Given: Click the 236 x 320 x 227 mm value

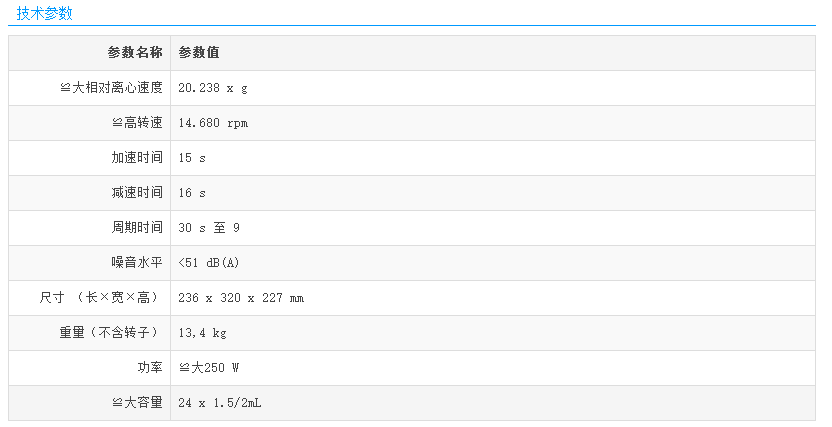Looking at the screenshot, I should [x=240, y=298].
